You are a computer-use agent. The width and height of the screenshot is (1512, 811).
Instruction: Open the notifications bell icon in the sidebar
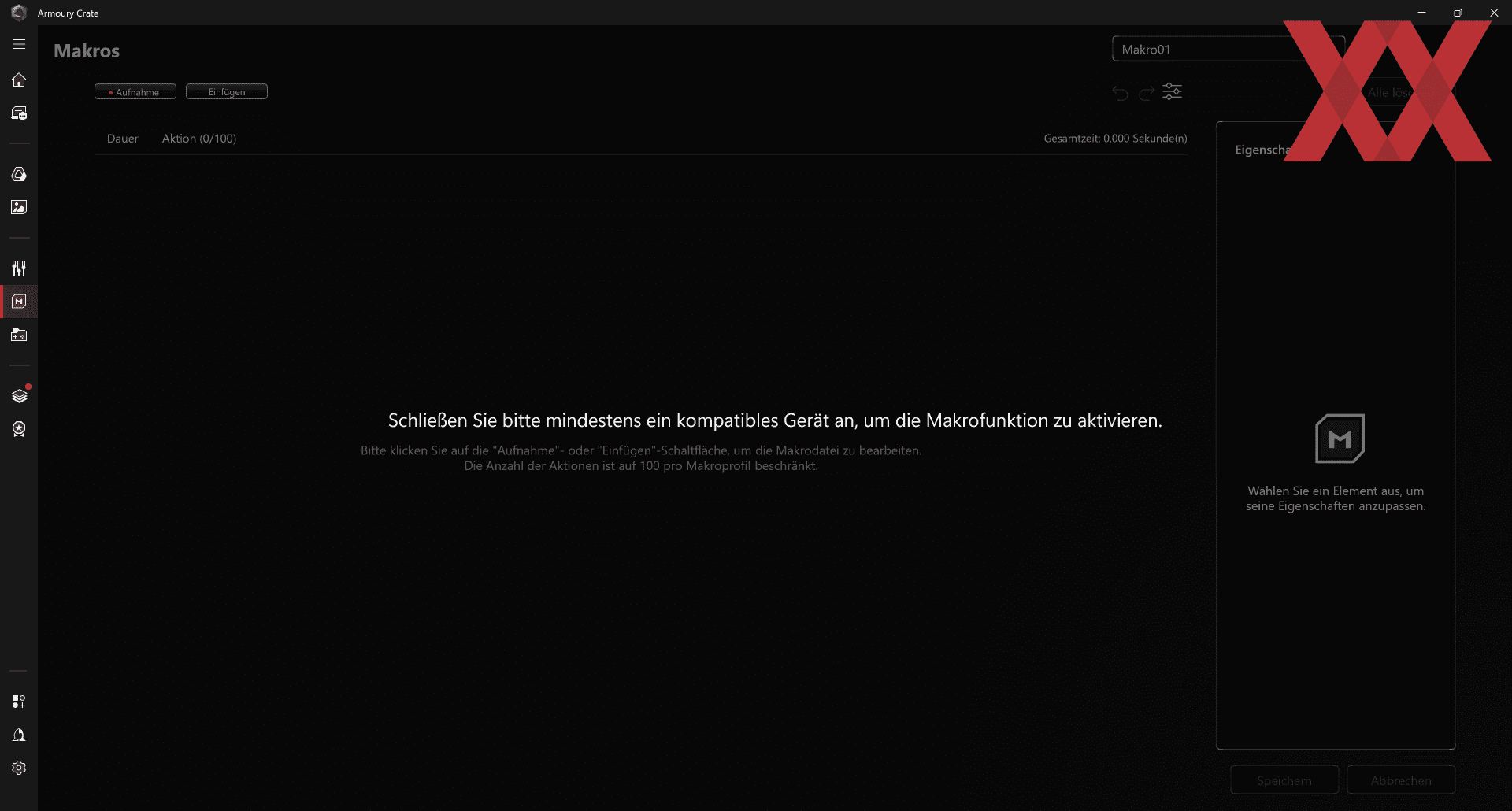click(x=19, y=735)
